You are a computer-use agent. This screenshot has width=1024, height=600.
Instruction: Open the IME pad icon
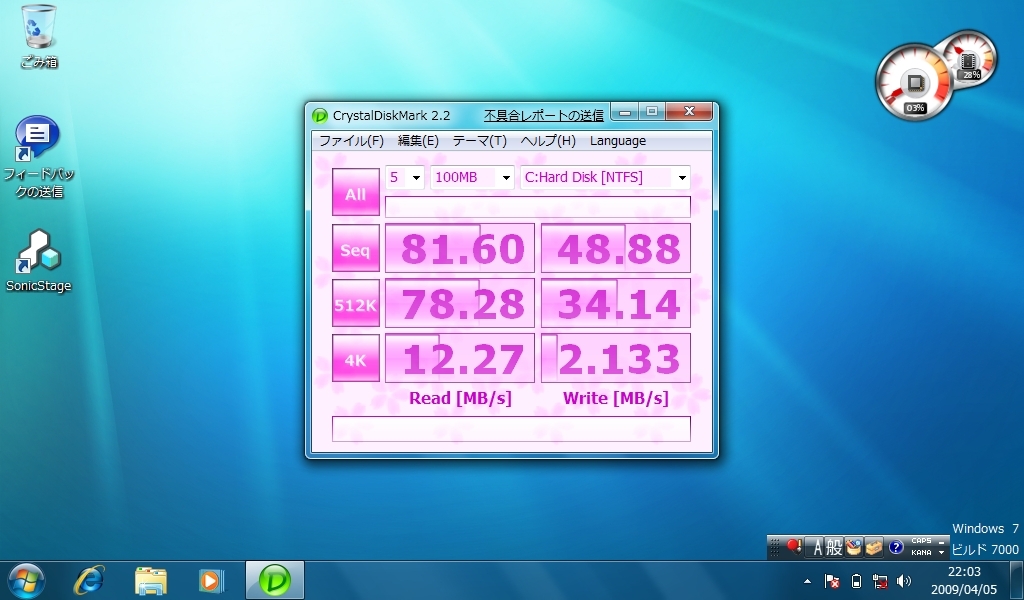[x=854, y=547]
